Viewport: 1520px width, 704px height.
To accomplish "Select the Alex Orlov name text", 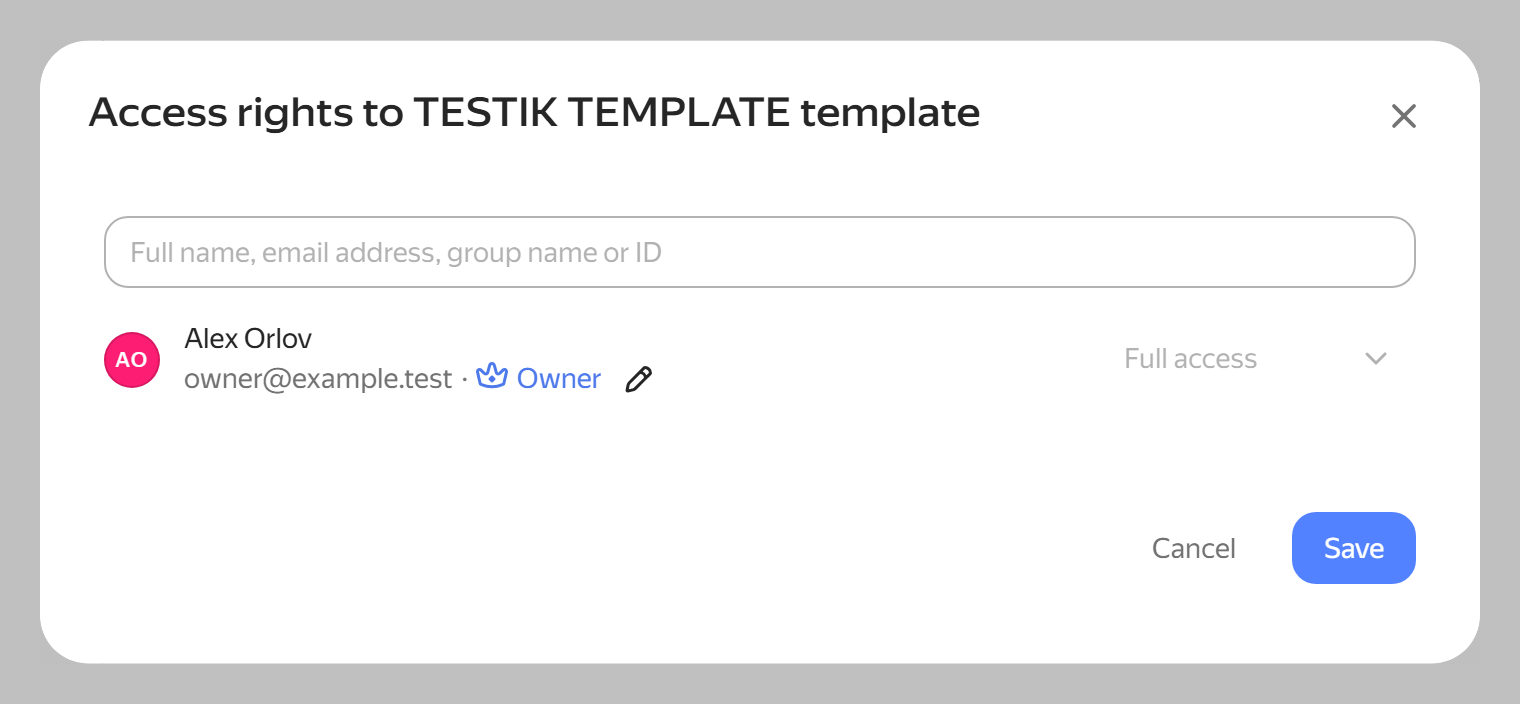I will (248, 338).
